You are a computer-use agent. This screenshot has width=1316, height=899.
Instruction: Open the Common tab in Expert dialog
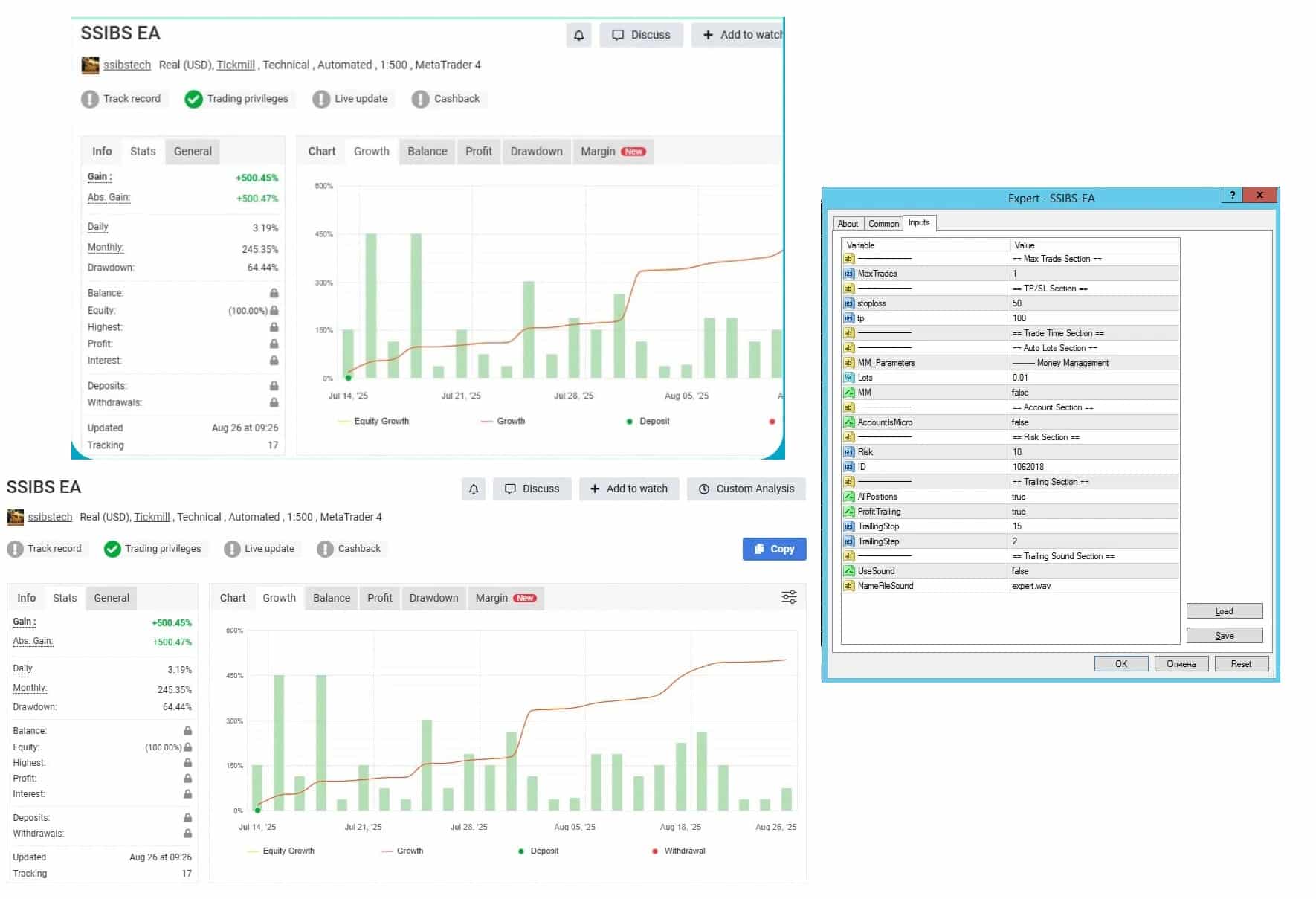[883, 223]
